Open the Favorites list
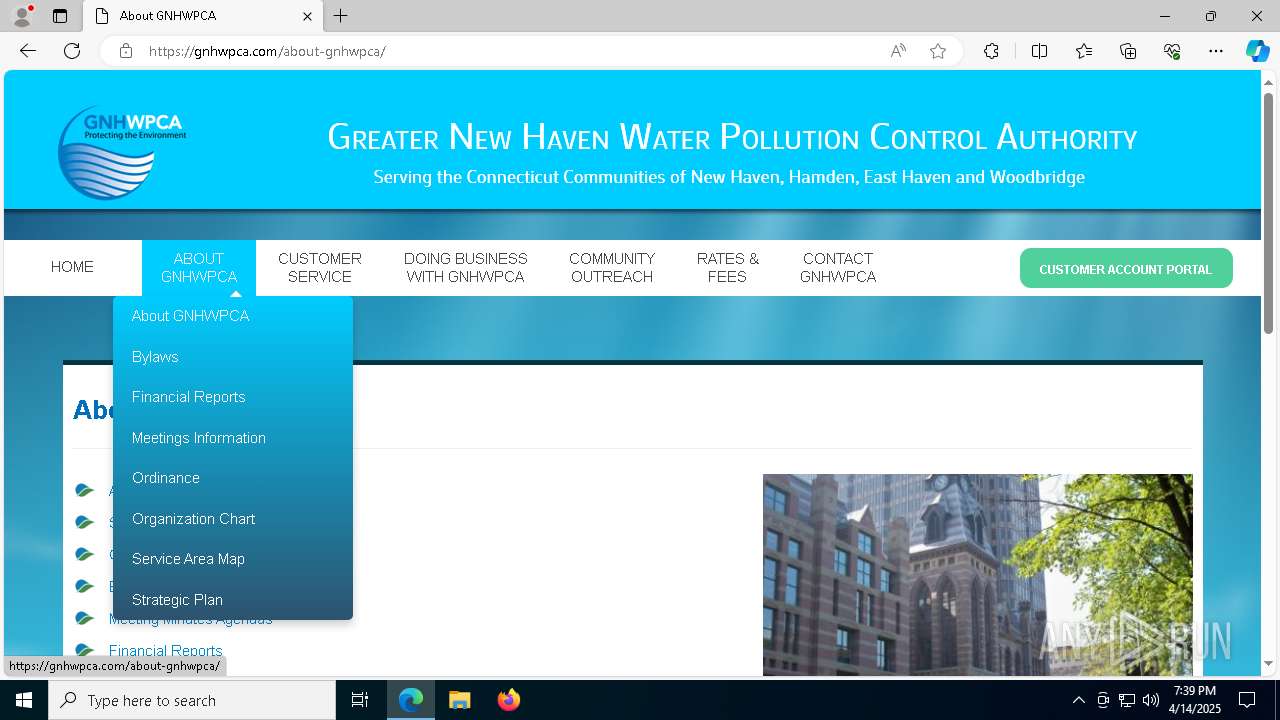This screenshot has width=1280, height=720. click(1084, 51)
